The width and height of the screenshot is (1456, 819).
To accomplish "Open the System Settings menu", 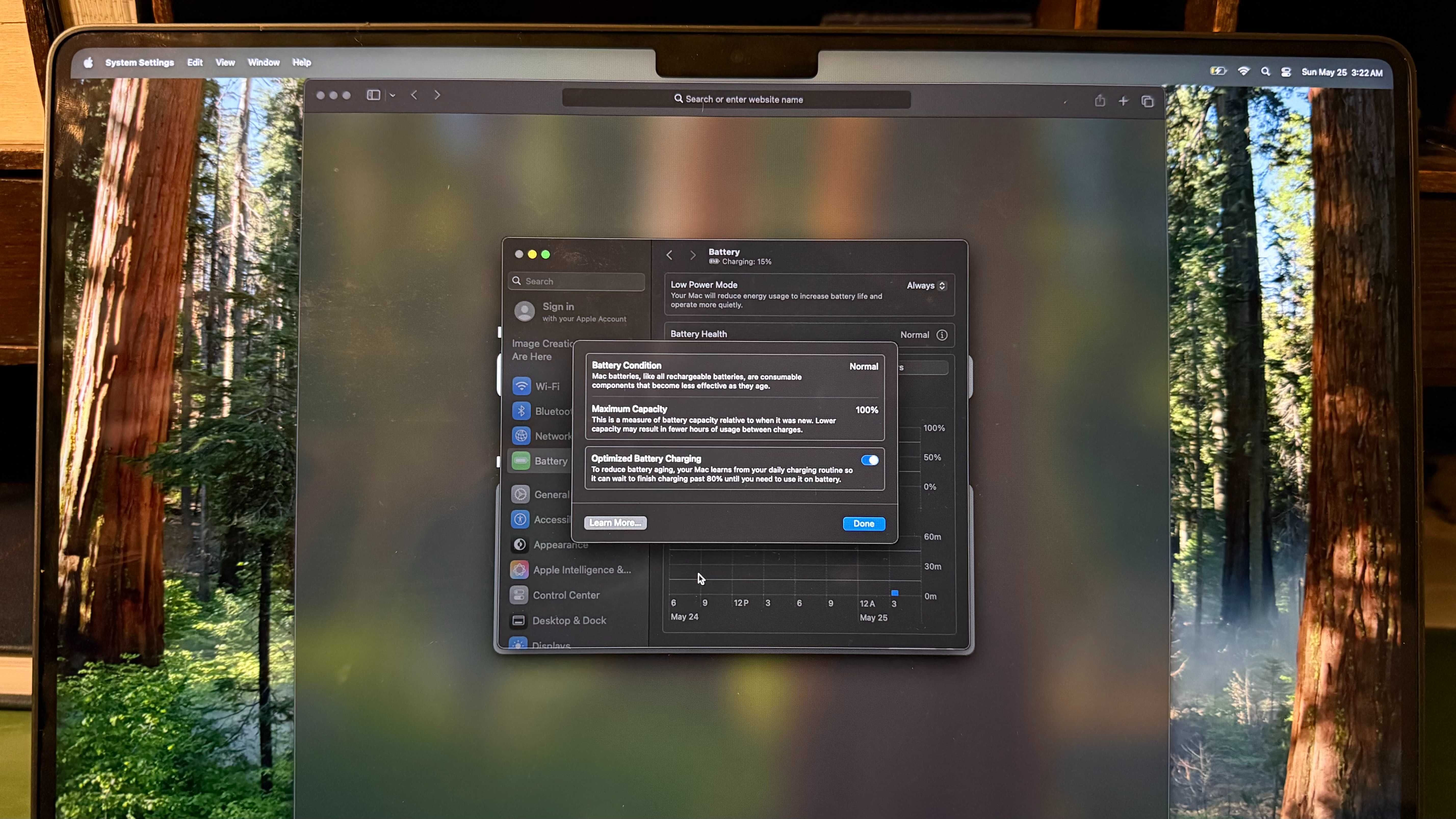I will (140, 63).
